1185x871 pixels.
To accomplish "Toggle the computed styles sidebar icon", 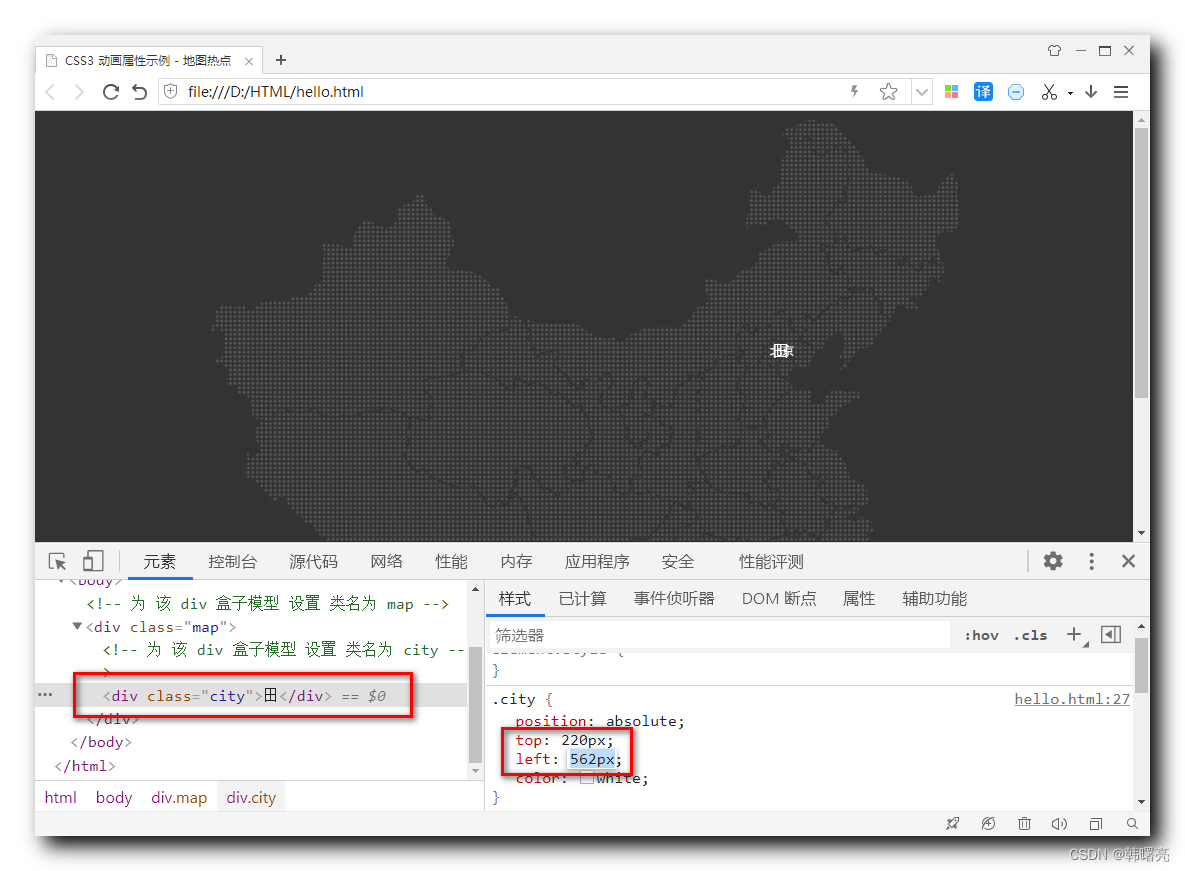I will (x=1111, y=635).
